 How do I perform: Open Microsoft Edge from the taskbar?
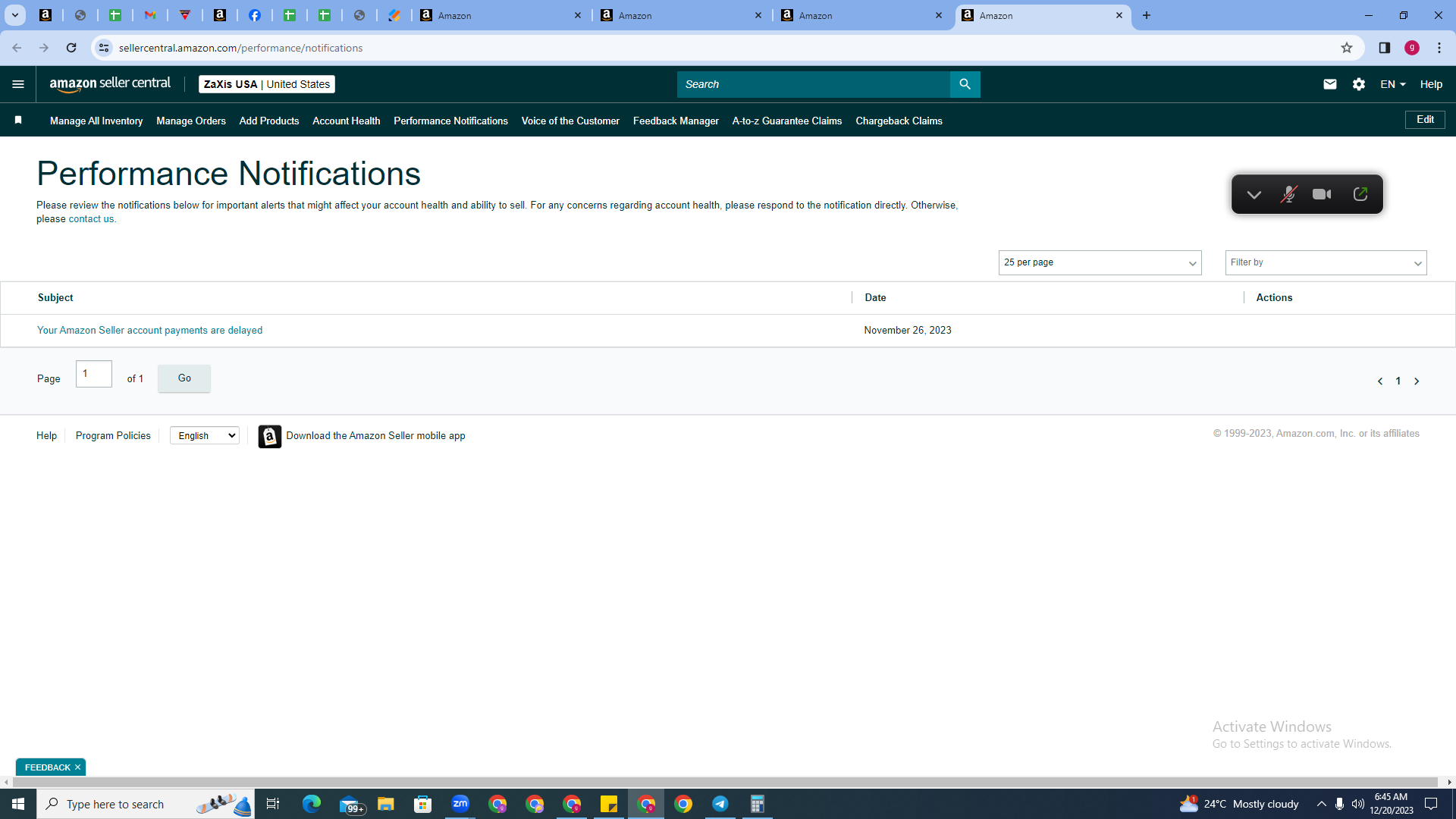(x=312, y=804)
